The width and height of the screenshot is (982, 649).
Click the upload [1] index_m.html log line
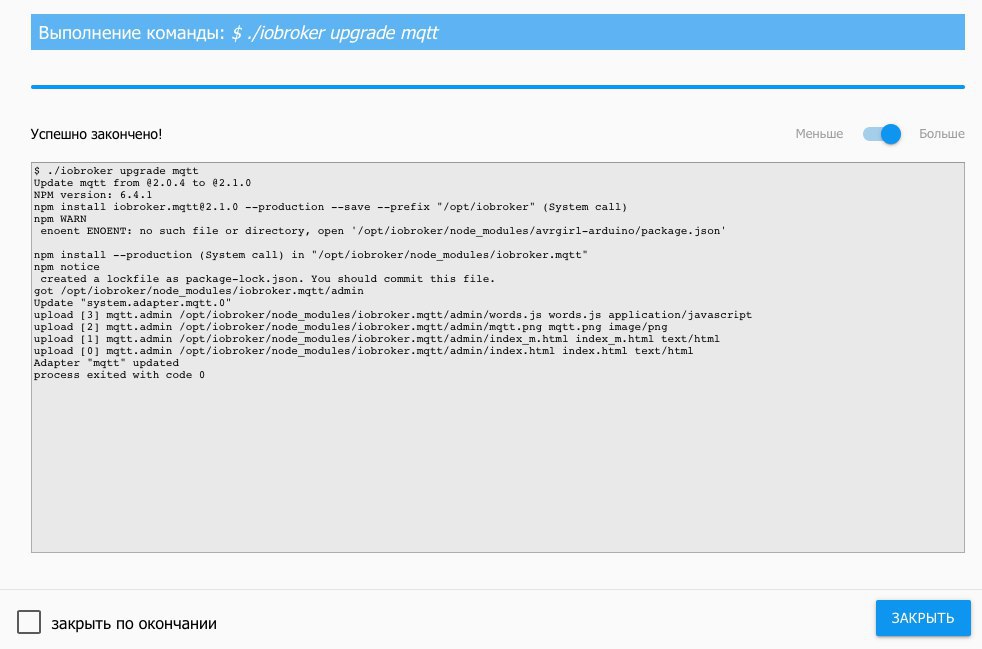(376, 339)
